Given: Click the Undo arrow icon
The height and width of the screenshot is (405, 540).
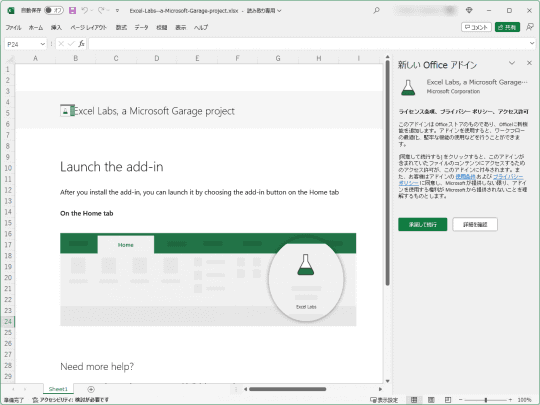Looking at the screenshot, I should click(x=84, y=11).
